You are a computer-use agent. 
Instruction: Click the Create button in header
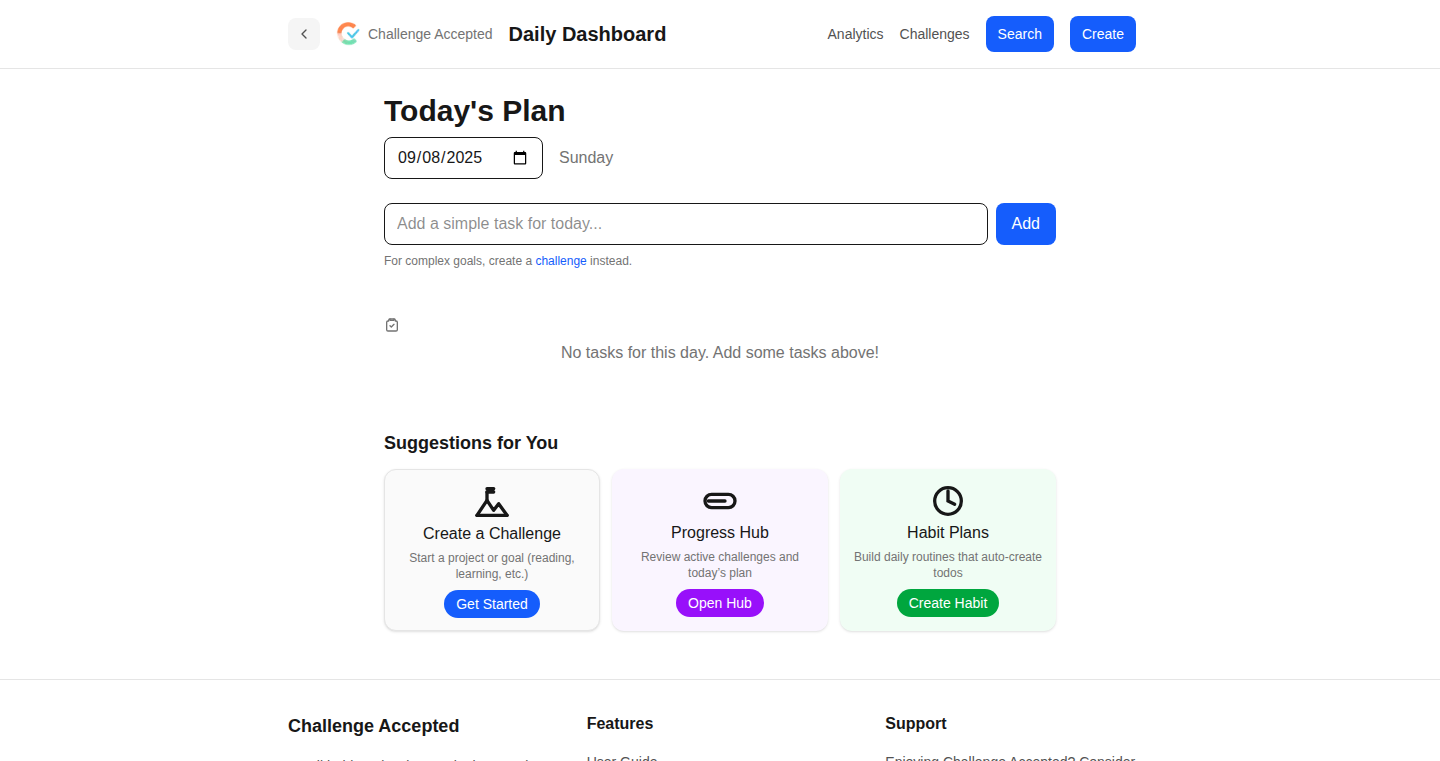[1103, 34]
